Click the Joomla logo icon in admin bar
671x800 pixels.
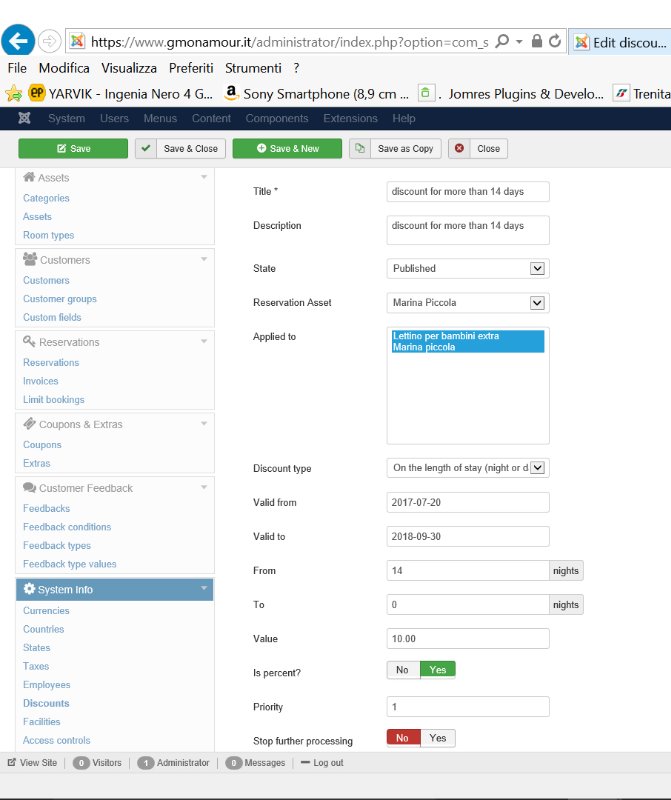[25, 118]
